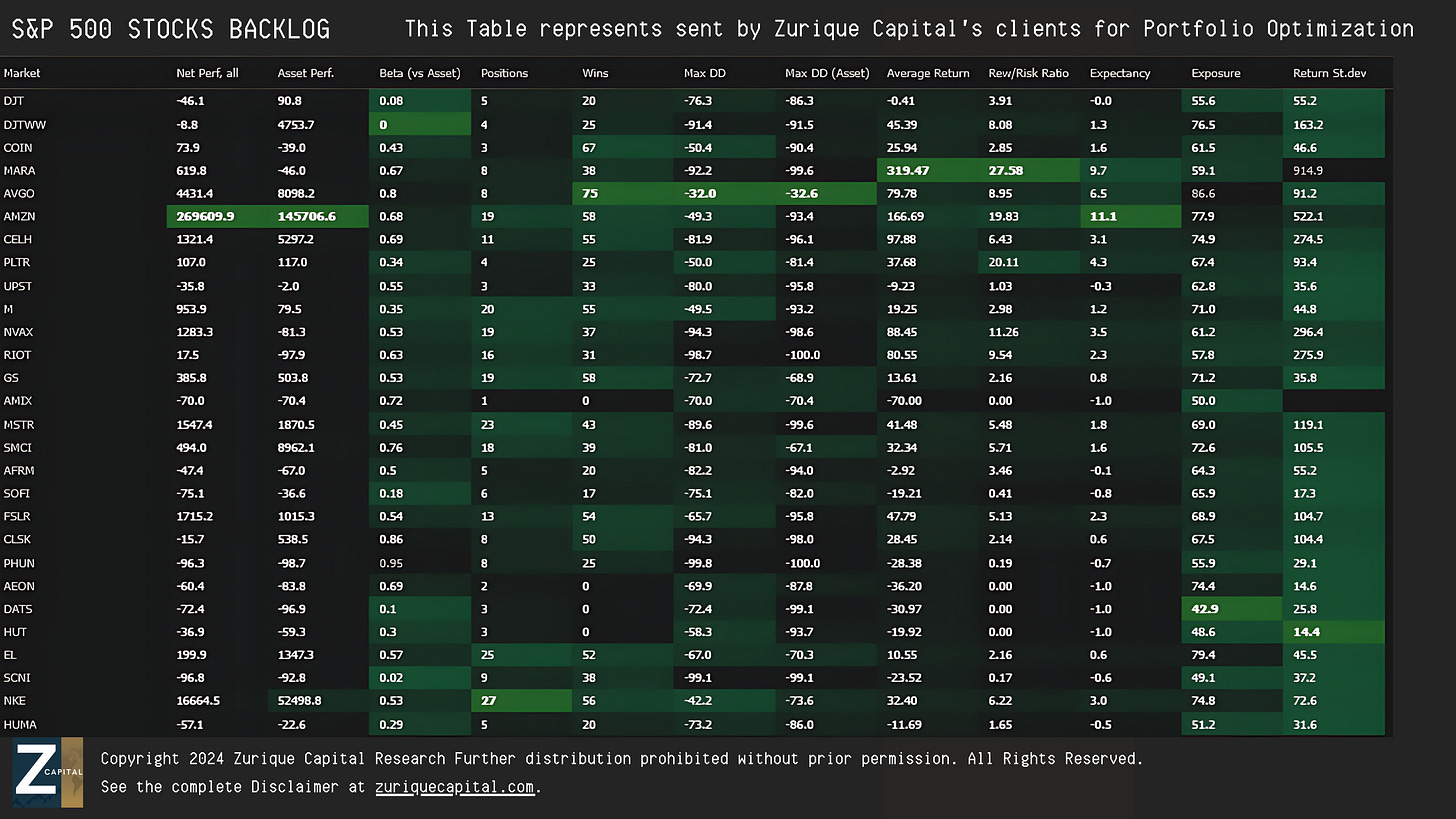The height and width of the screenshot is (819, 1456).
Task: Open the zuriquecapital.com link
Action: pos(455,787)
